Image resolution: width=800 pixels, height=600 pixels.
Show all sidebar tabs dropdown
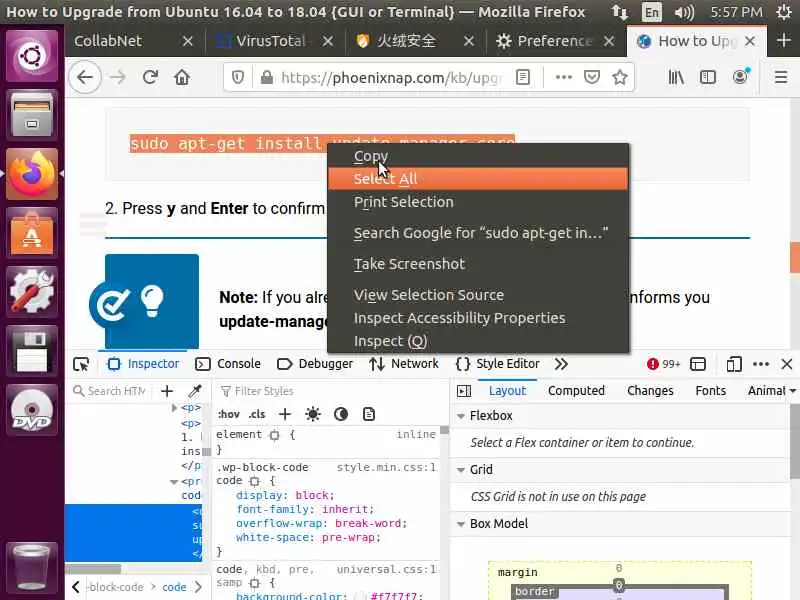pos(793,391)
